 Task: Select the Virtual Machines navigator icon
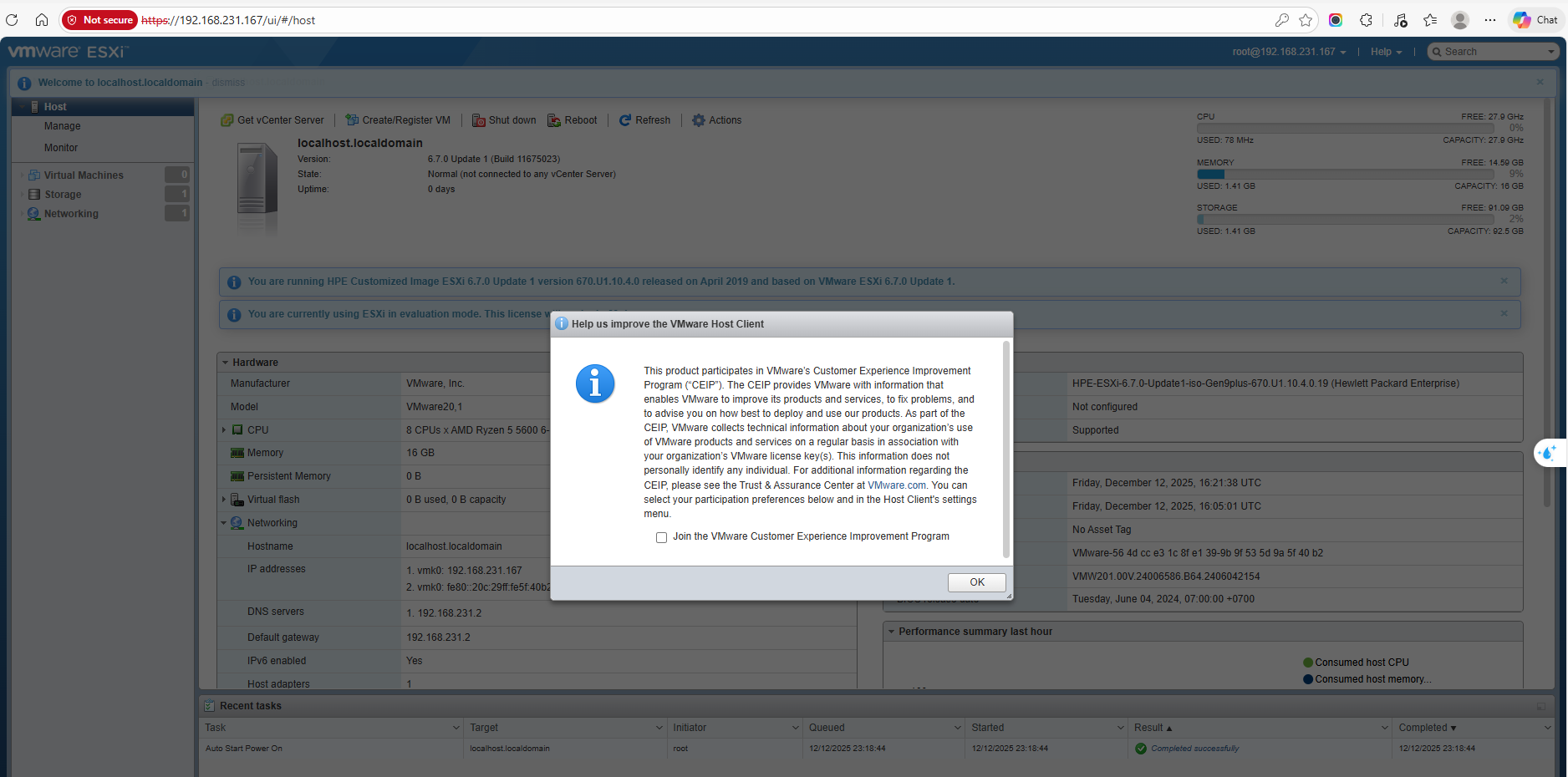[x=34, y=175]
